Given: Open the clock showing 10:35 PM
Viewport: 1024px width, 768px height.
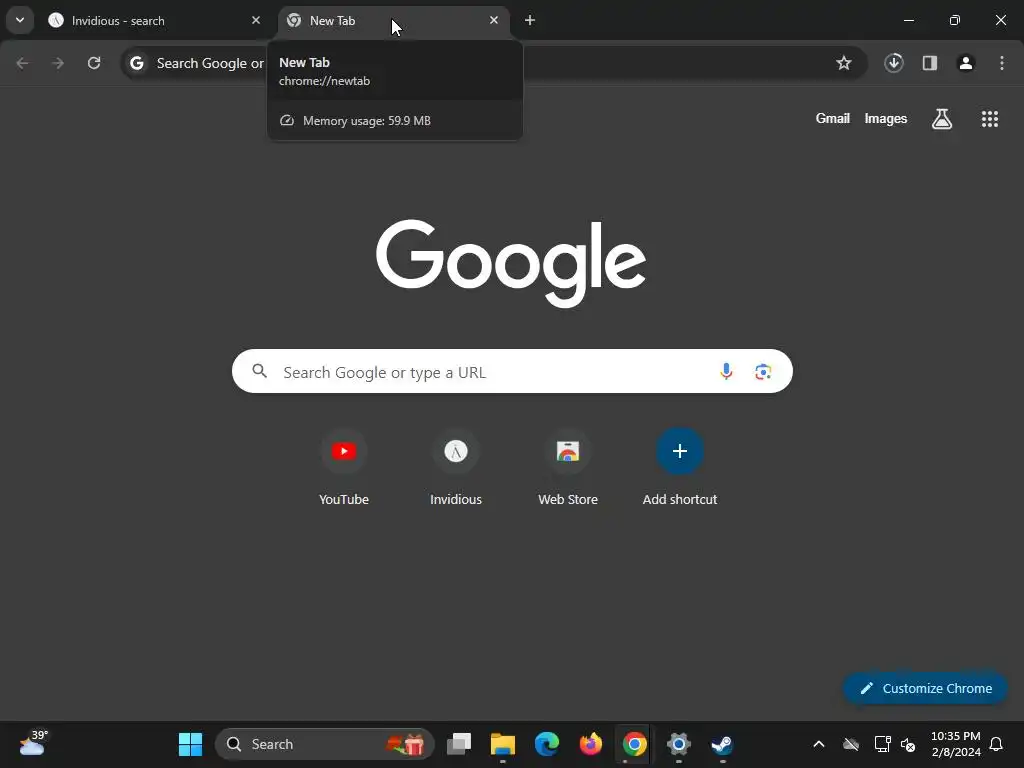Looking at the screenshot, I should point(955,744).
